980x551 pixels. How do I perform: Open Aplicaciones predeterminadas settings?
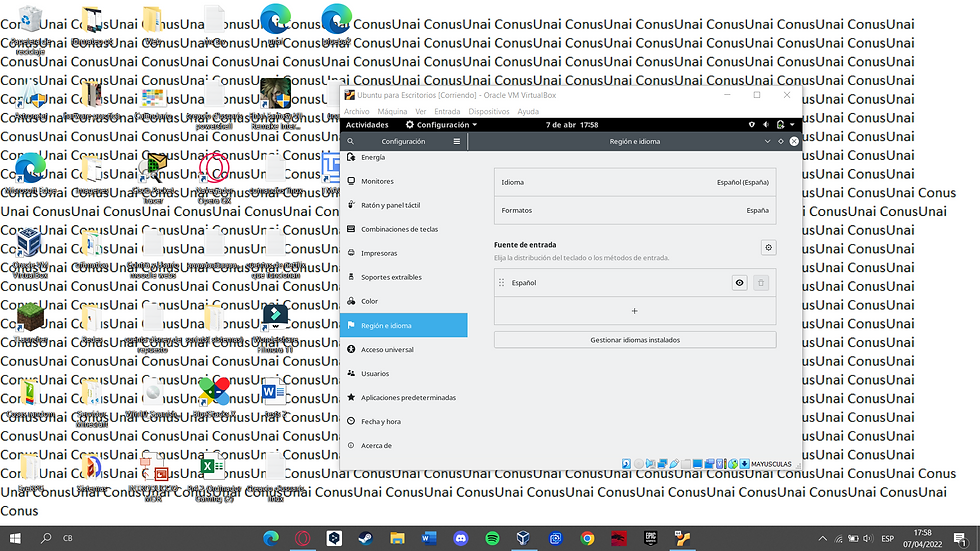(404, 397)
